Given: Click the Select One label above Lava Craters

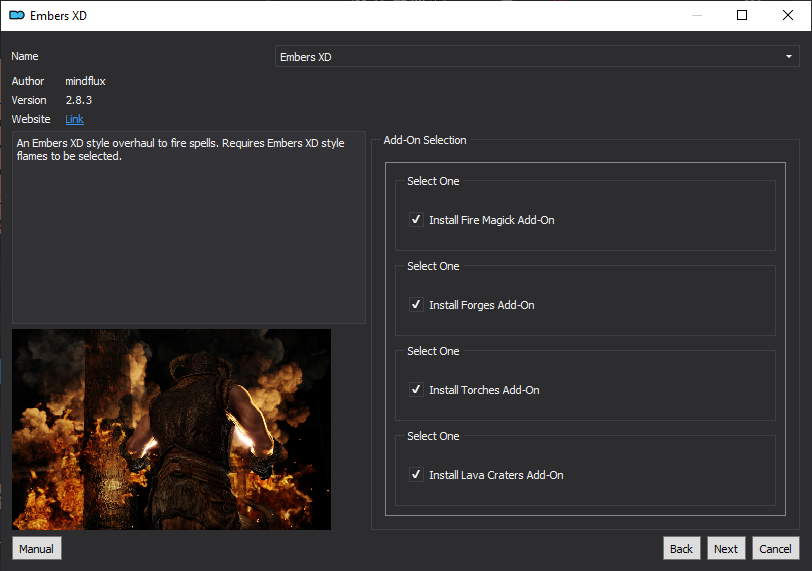Looking at the screenshot, I should 433,436.
